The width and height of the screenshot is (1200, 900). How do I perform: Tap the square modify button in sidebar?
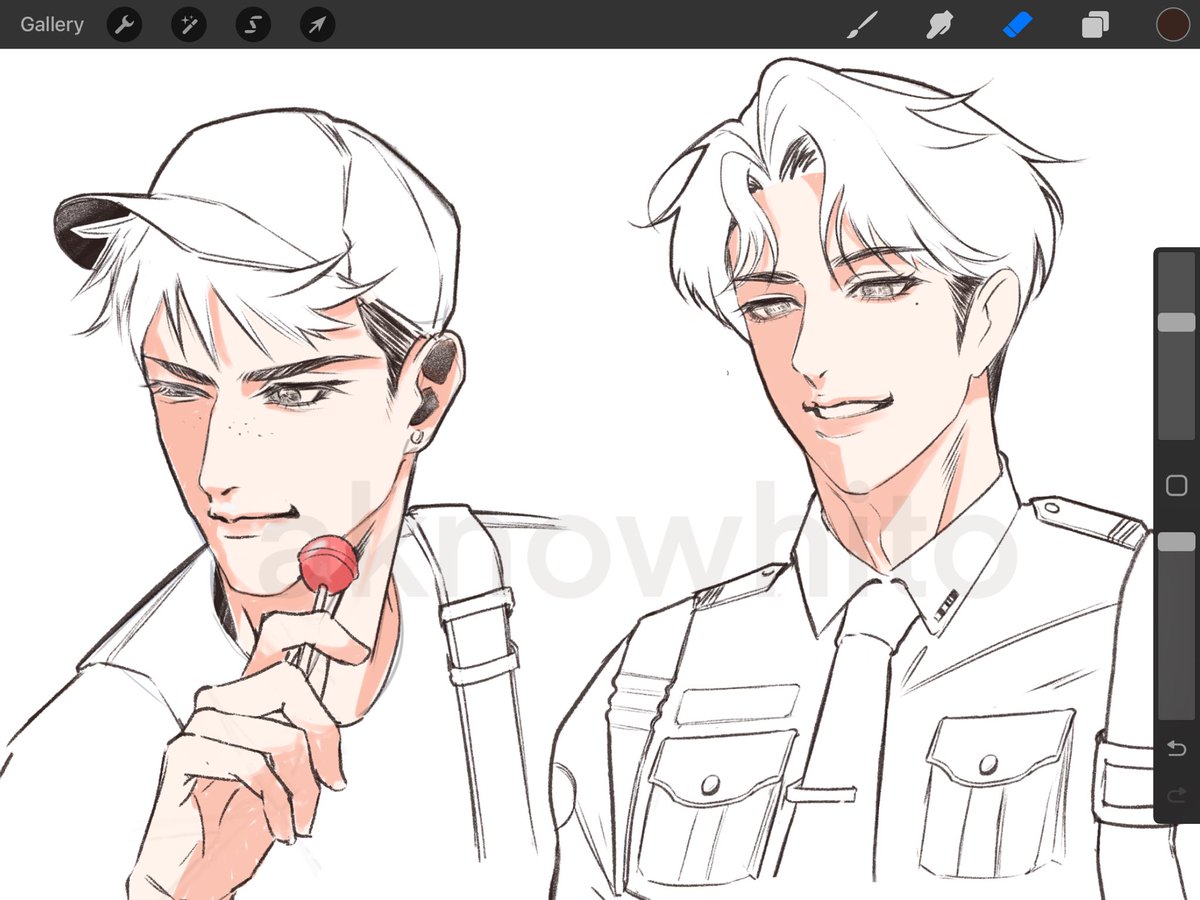point(1176,486)
